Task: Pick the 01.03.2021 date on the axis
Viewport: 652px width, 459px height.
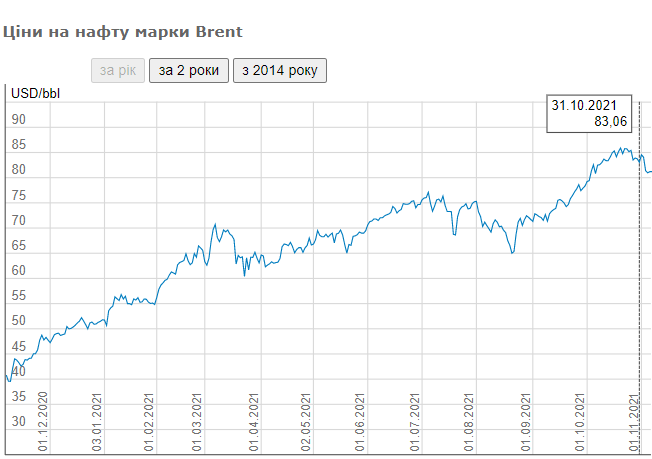Action: pyautogui.click(x=198, y=425)
